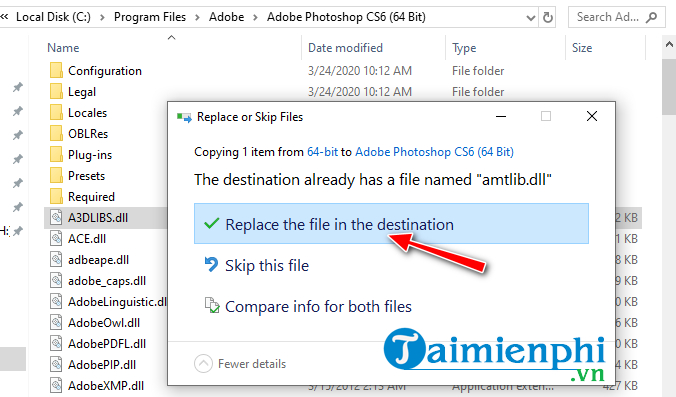Click the Required folder icon
The height and width of the screenshot is (397, 676).
(x=56, y=197)
